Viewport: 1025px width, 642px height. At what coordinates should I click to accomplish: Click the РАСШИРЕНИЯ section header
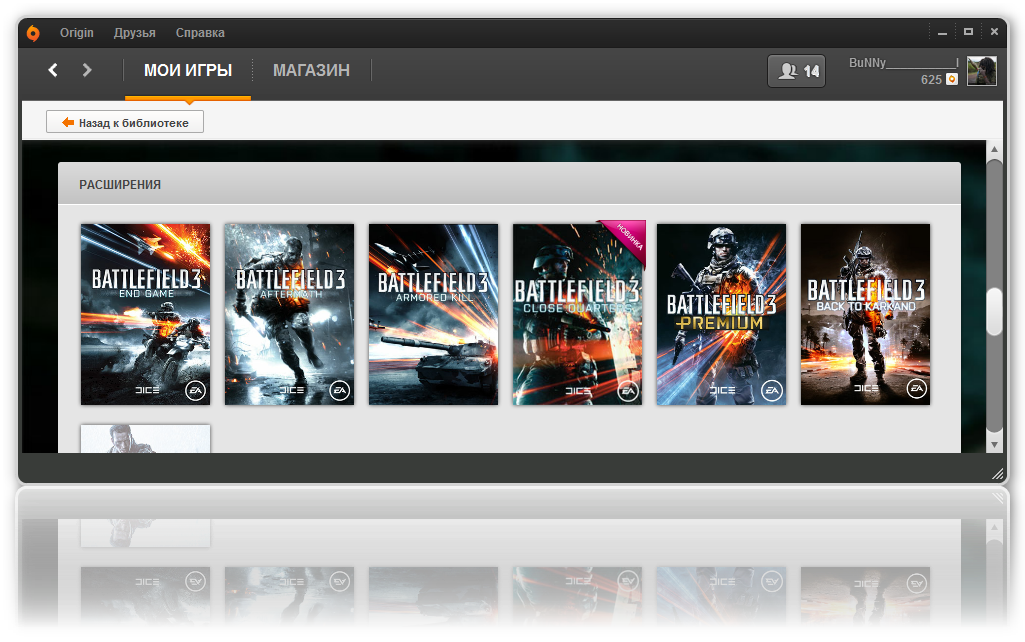120,185
